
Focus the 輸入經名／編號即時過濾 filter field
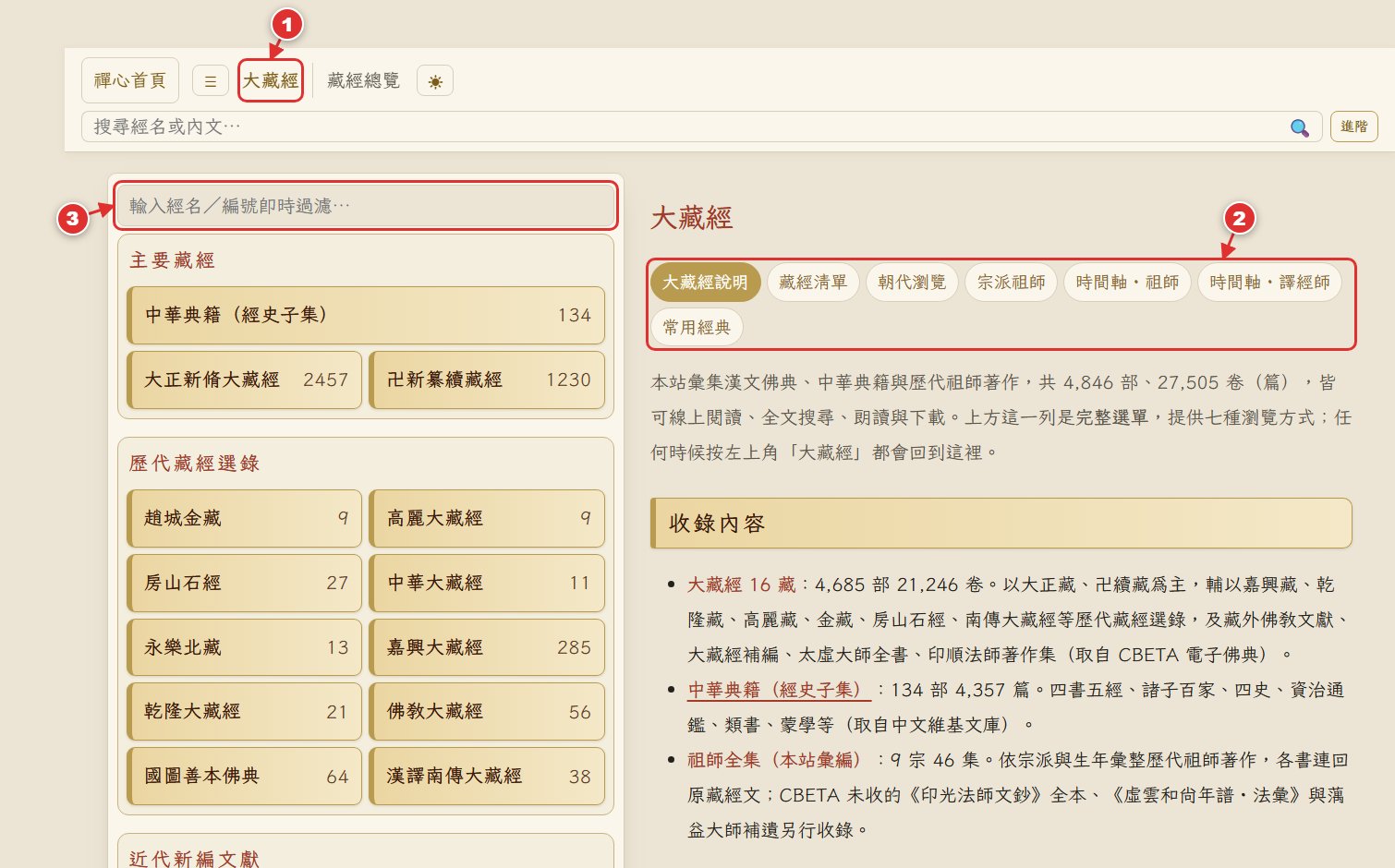pos(366,205)
